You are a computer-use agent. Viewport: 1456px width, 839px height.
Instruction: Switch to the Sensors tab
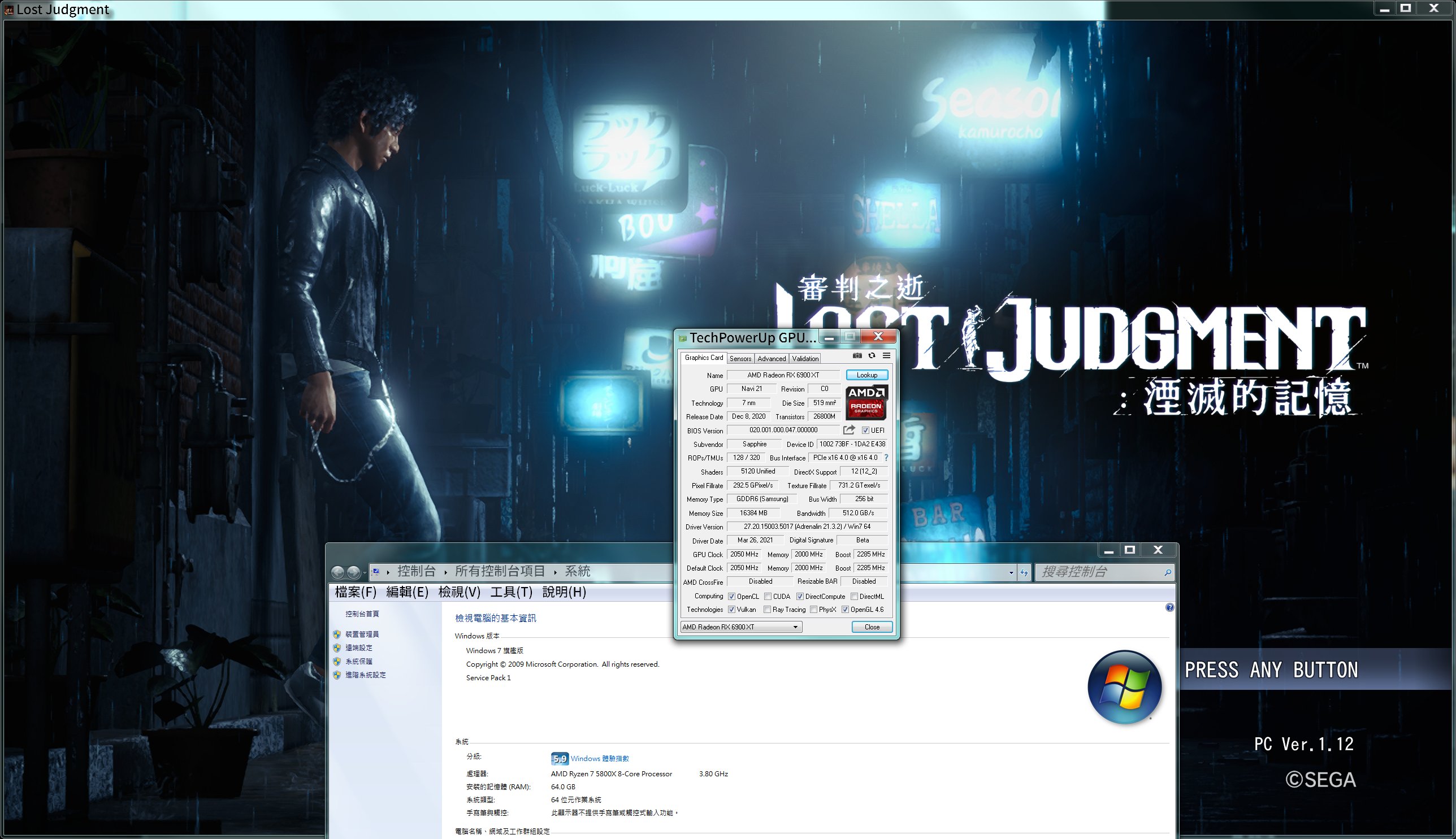coord(740,358)
